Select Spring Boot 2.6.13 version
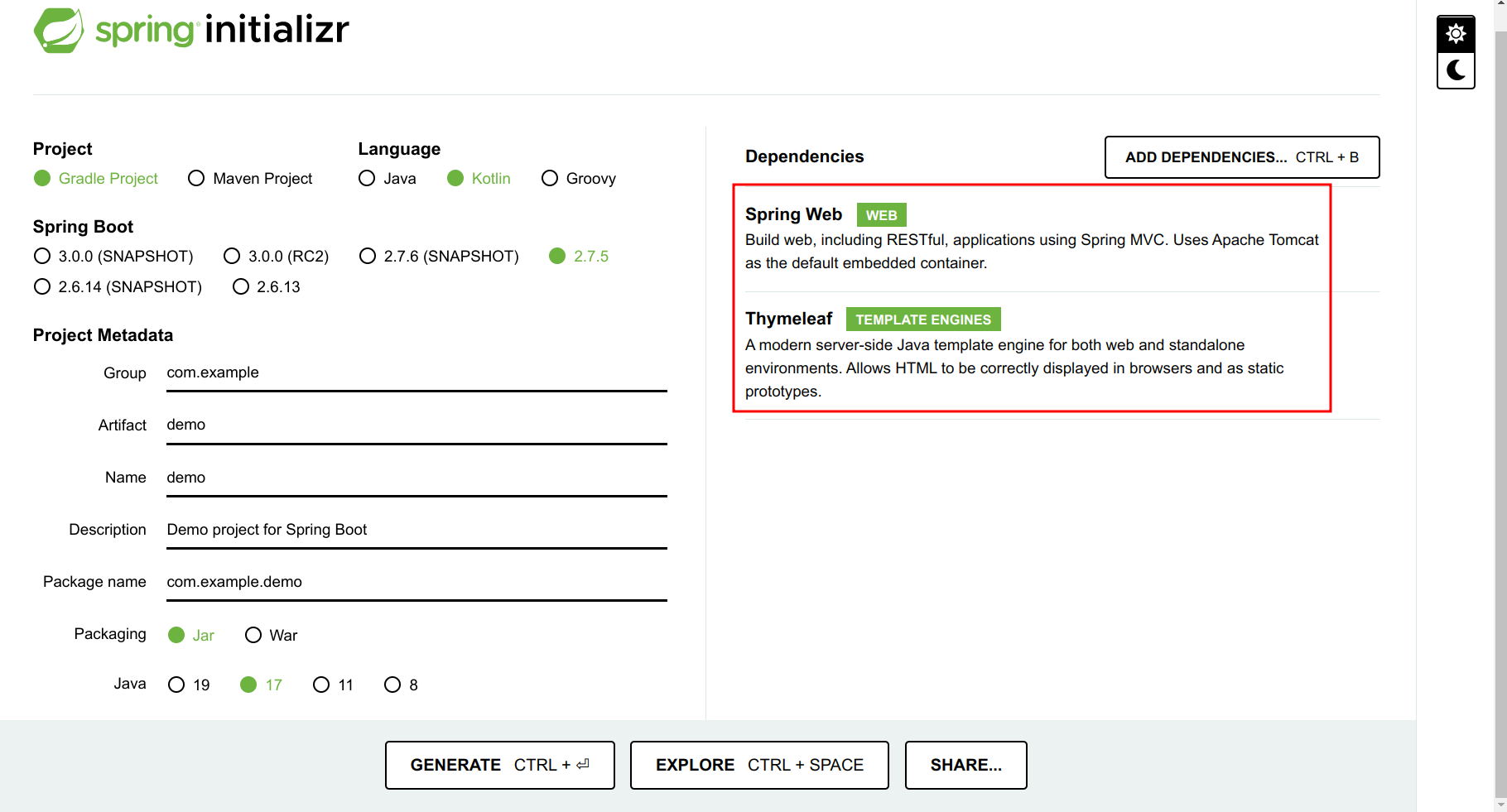 241,287
